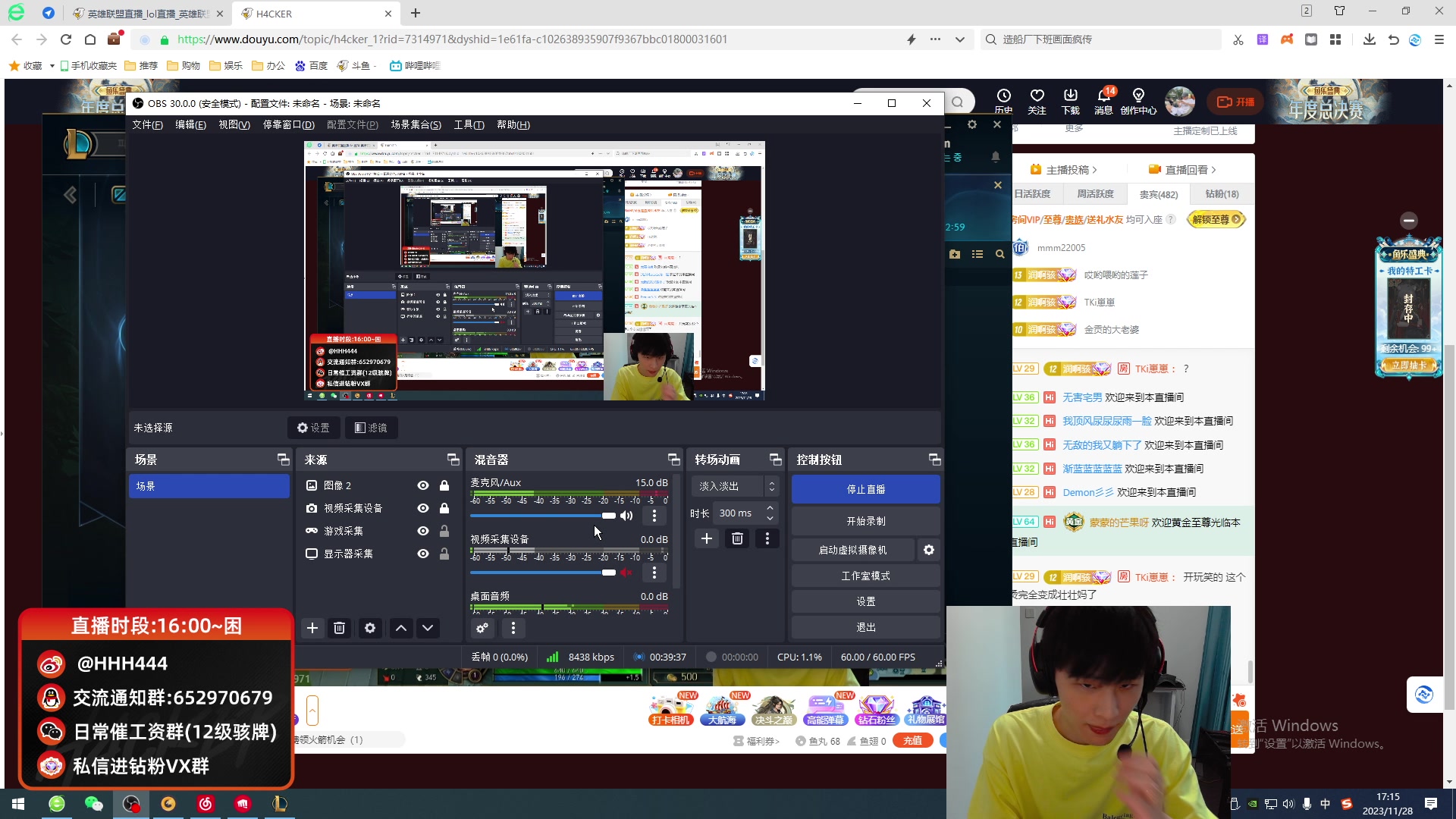Unmute the 视频采集设备 audio channel
Image resolution: width=1456 pixels, height=819 pixels.
[x=626, y=573]
